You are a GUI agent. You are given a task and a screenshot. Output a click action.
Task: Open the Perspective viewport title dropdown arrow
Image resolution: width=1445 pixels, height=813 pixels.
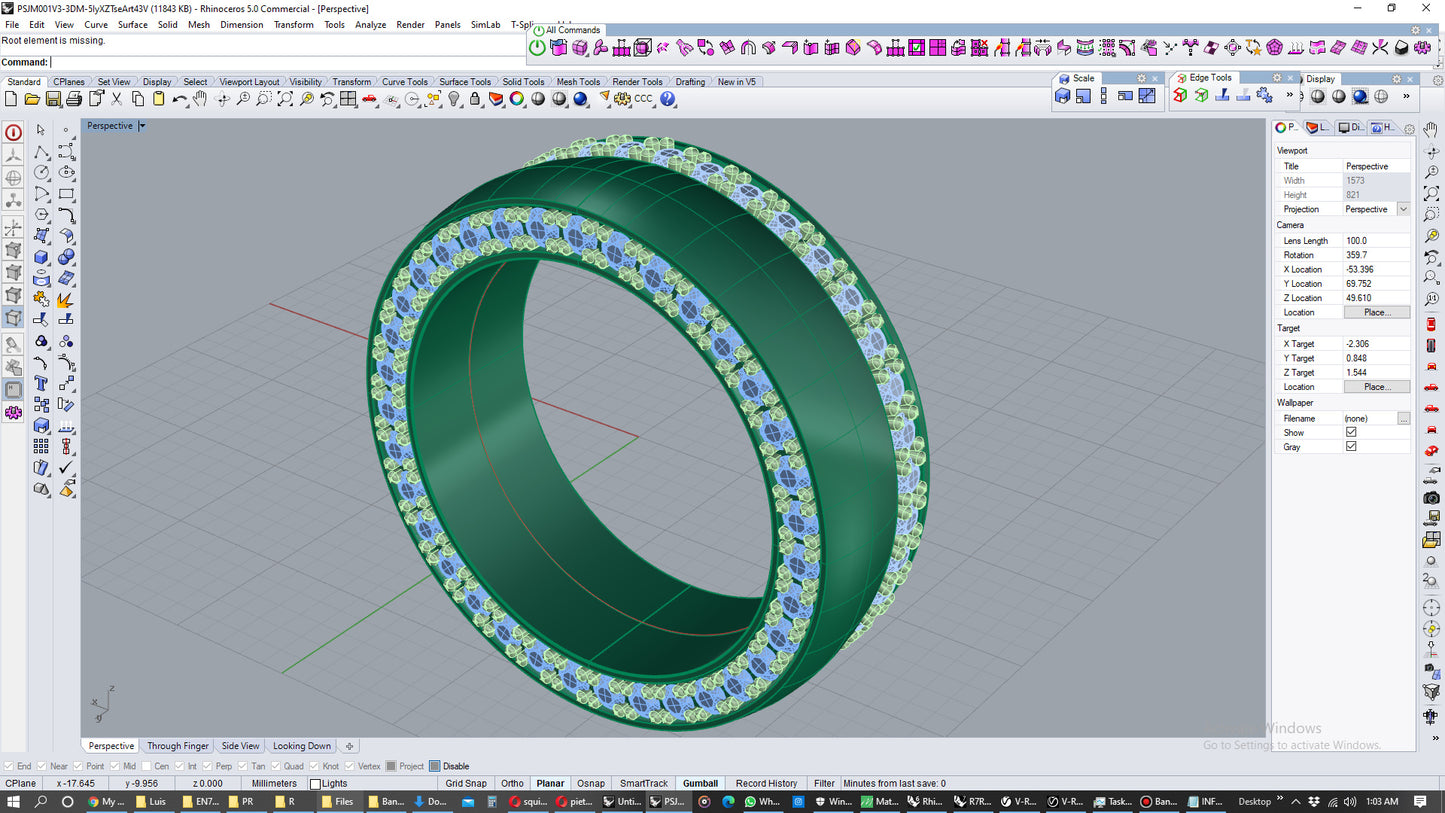142,126
